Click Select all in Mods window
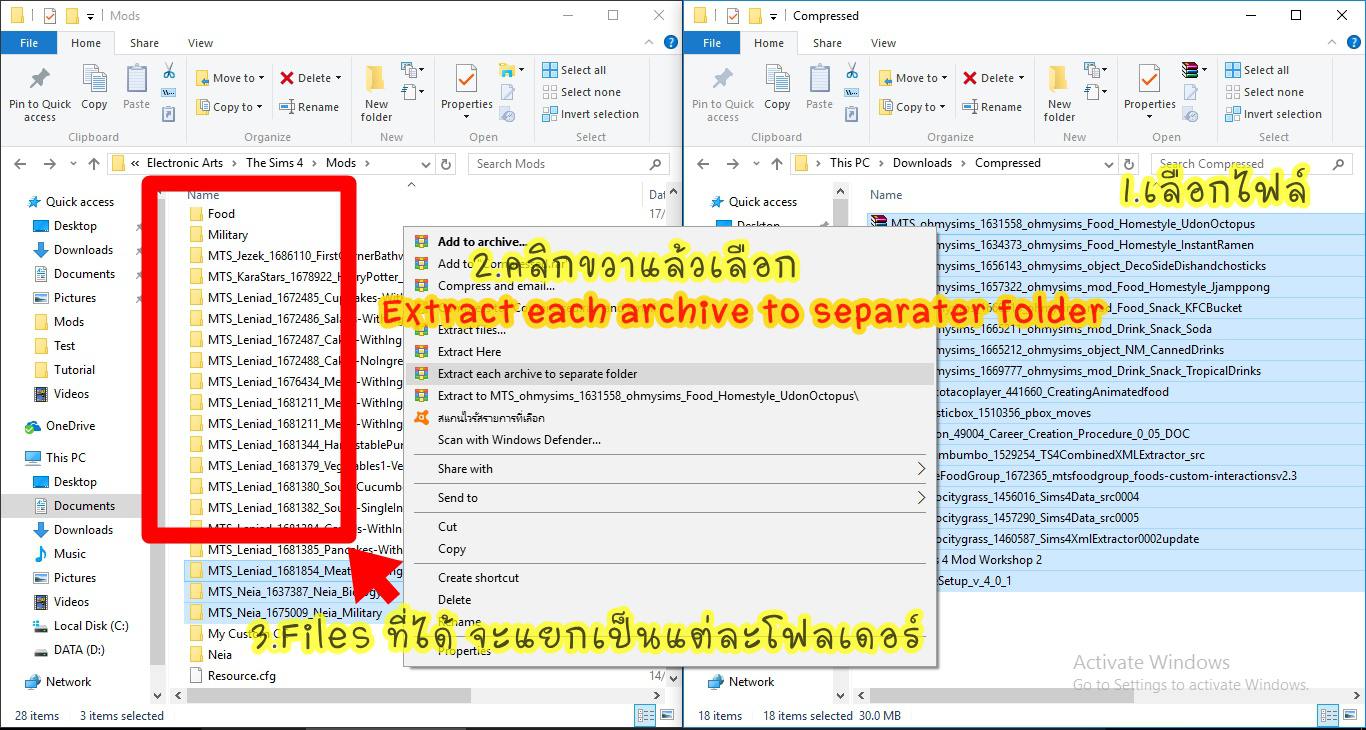Screen dimensions: 1366x730 point(574,70)
